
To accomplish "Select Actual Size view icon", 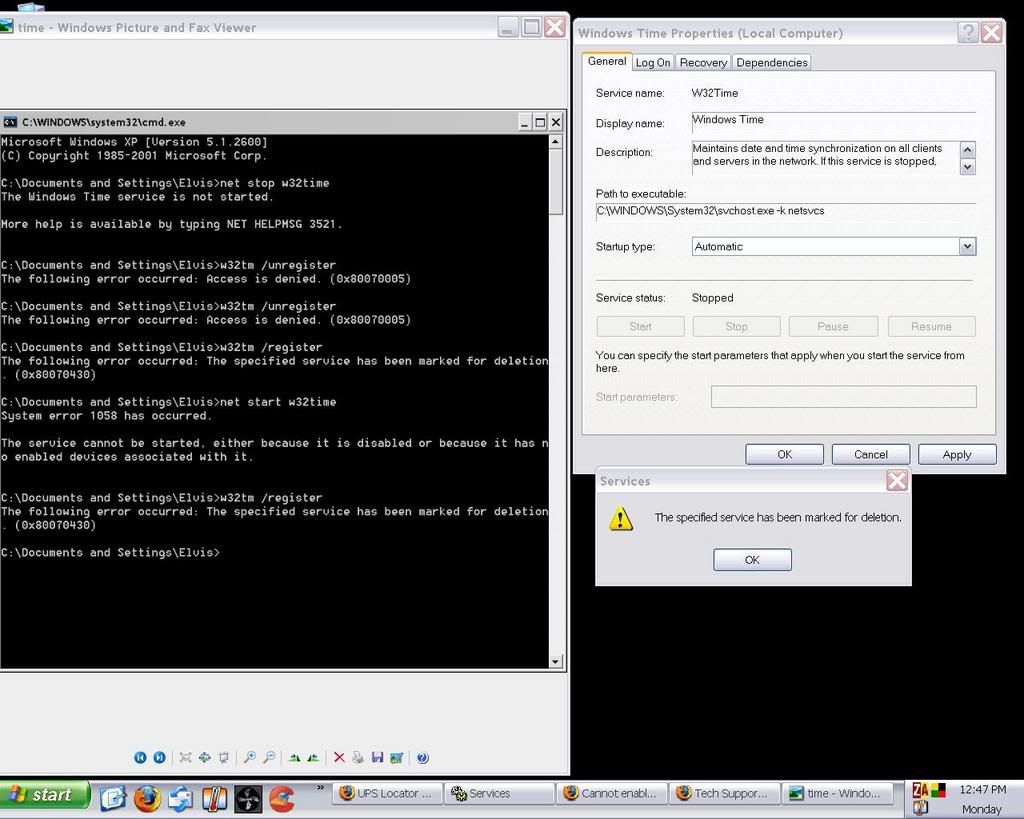I will (204, 758).
